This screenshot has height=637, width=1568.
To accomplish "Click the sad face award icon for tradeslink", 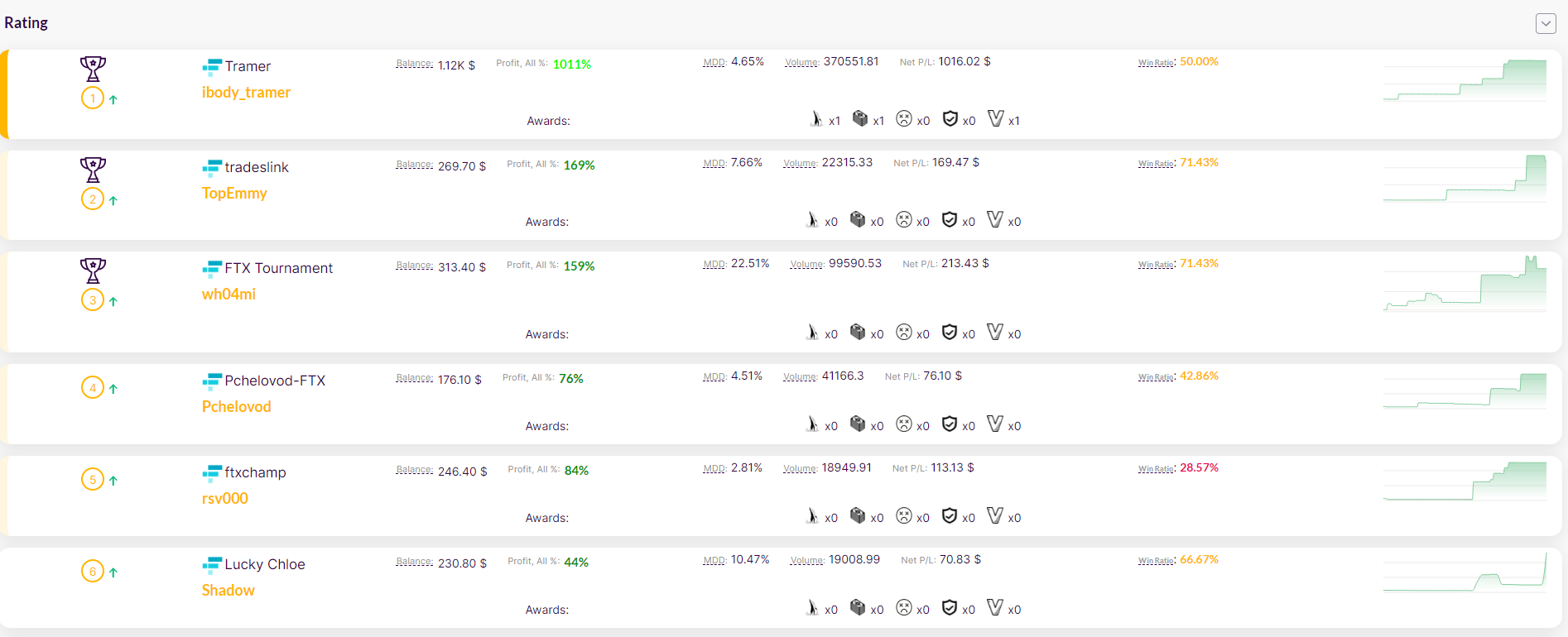I will [x=904, y=220].
